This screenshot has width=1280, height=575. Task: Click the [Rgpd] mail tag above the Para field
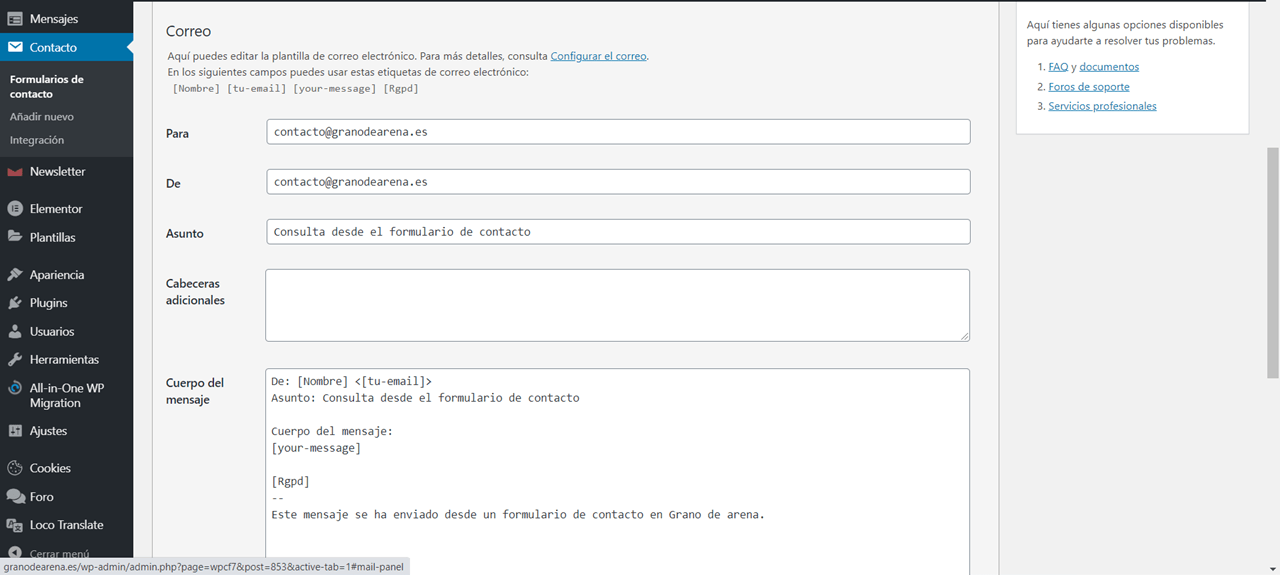(x=401, y=88)
